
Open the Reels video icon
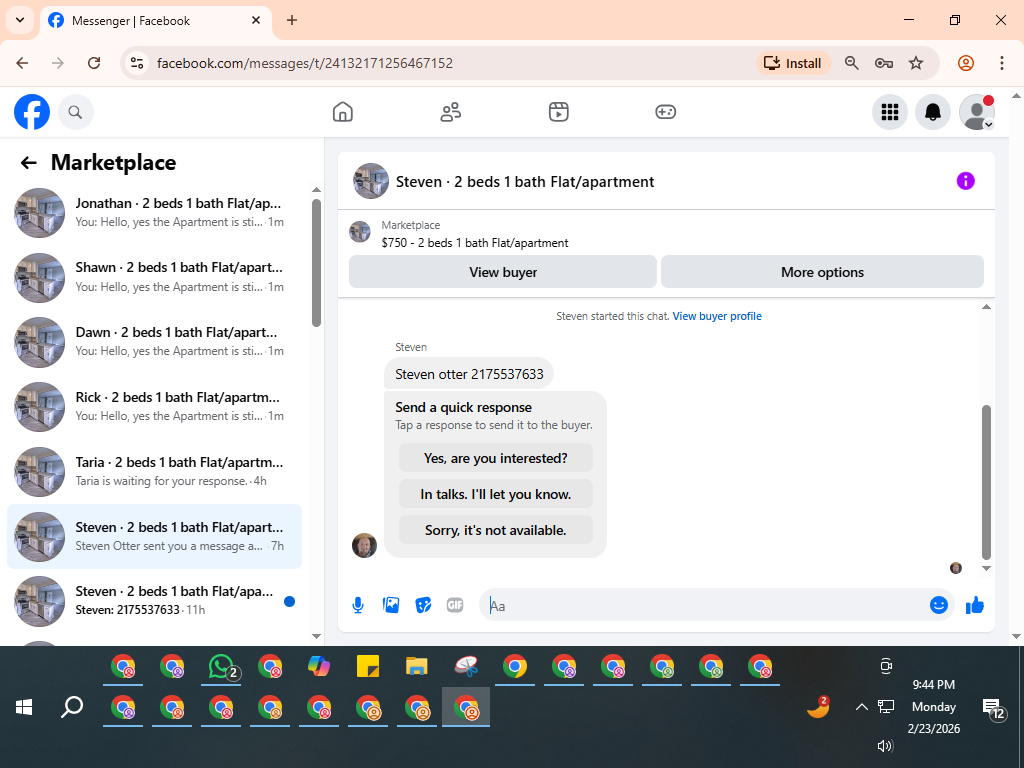pyautogui.click(x=558, y=112)
